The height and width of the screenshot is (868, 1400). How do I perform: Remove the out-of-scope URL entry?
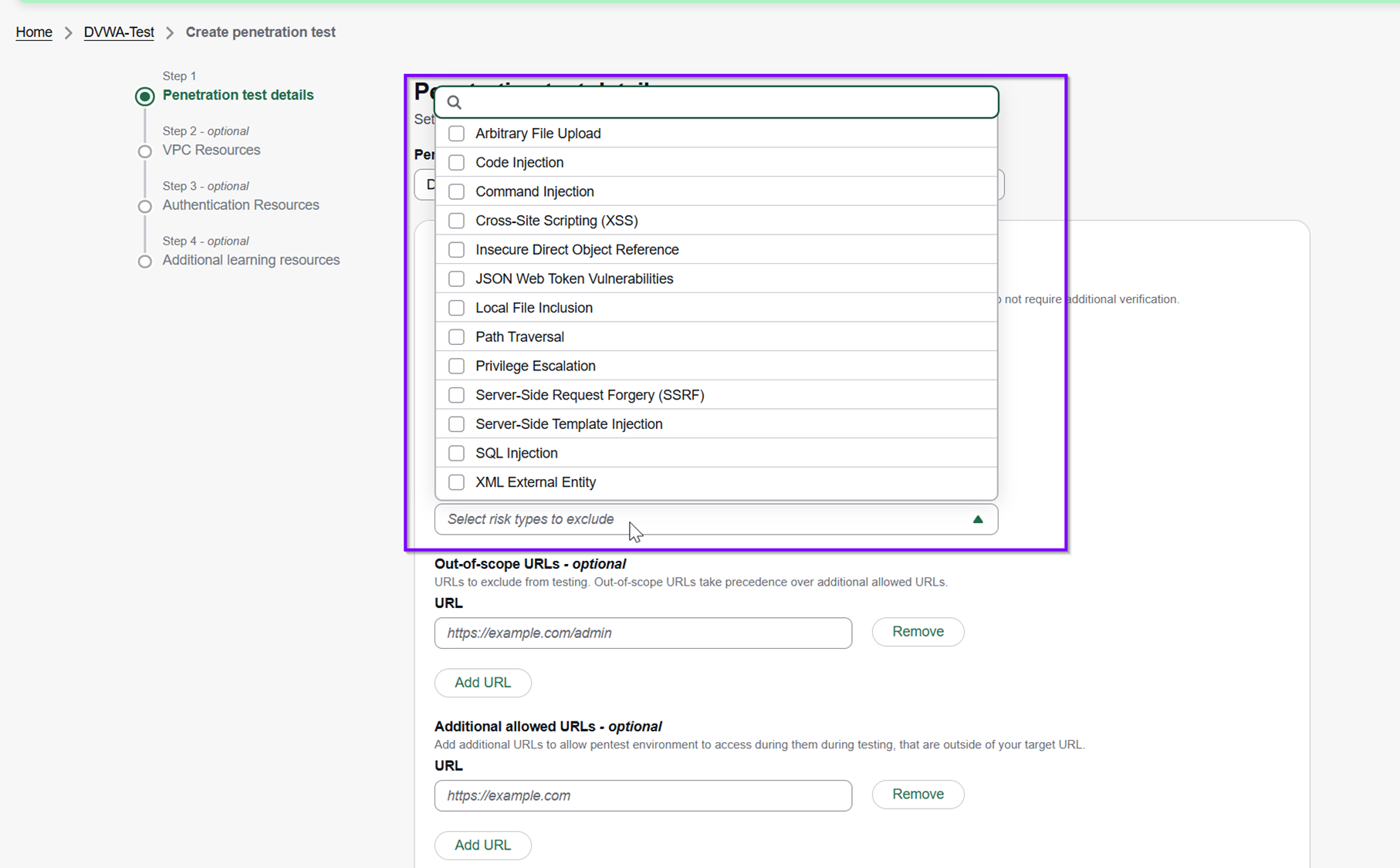pyautogui.click(x=918, y=632)
